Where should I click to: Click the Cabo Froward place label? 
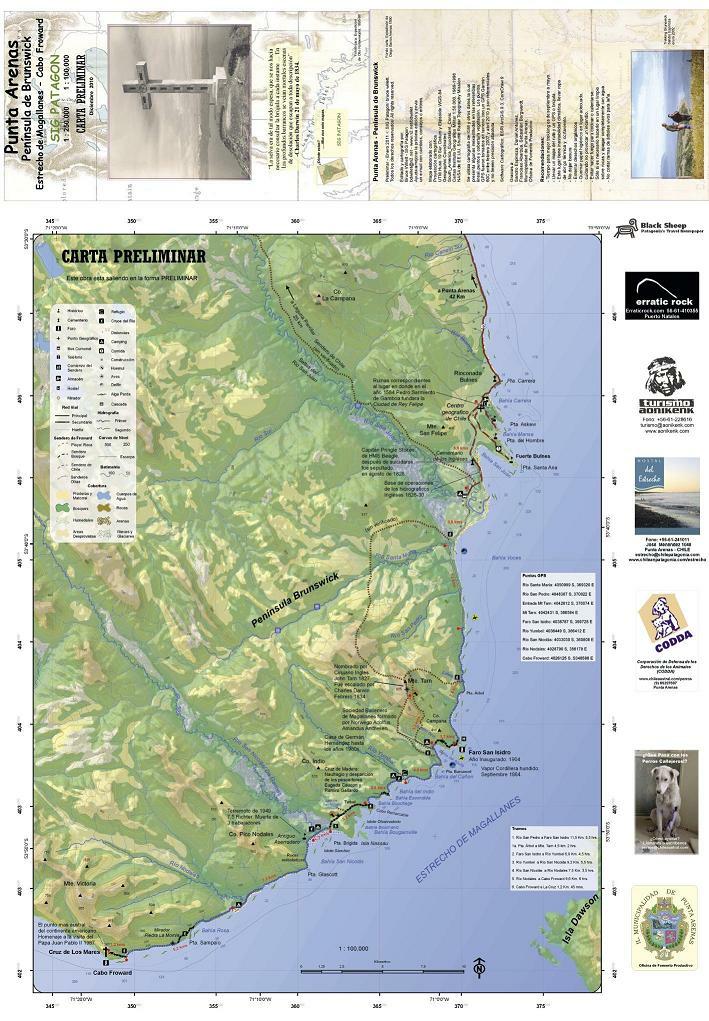tap(112, 972)
